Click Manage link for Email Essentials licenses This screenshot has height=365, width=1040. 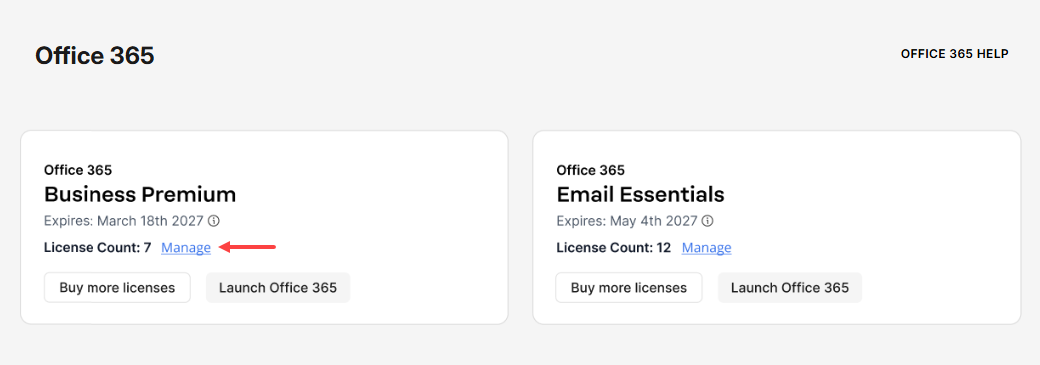pyautogui.click(x=706, y=248)
